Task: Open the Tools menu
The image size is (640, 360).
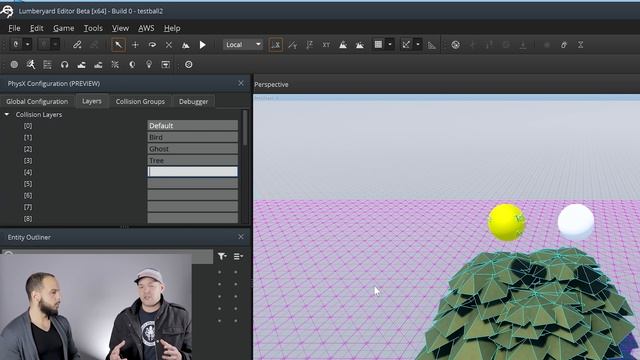Action: 93,28
